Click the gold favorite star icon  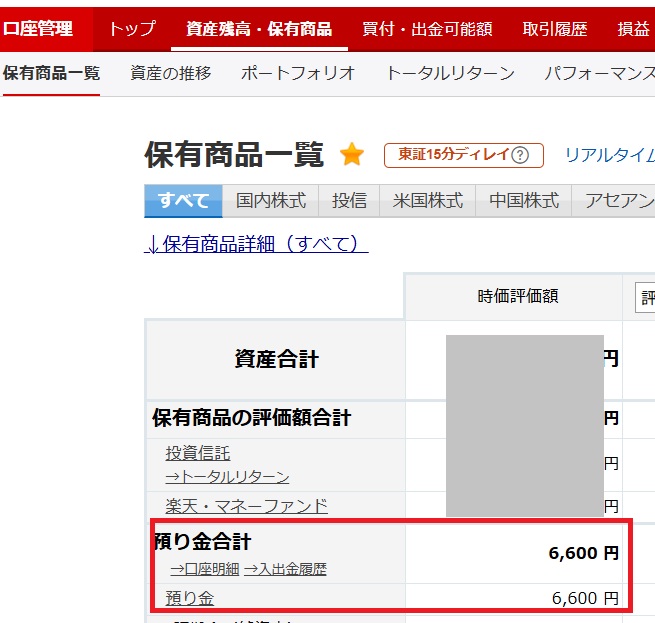(x=352, y=155)
